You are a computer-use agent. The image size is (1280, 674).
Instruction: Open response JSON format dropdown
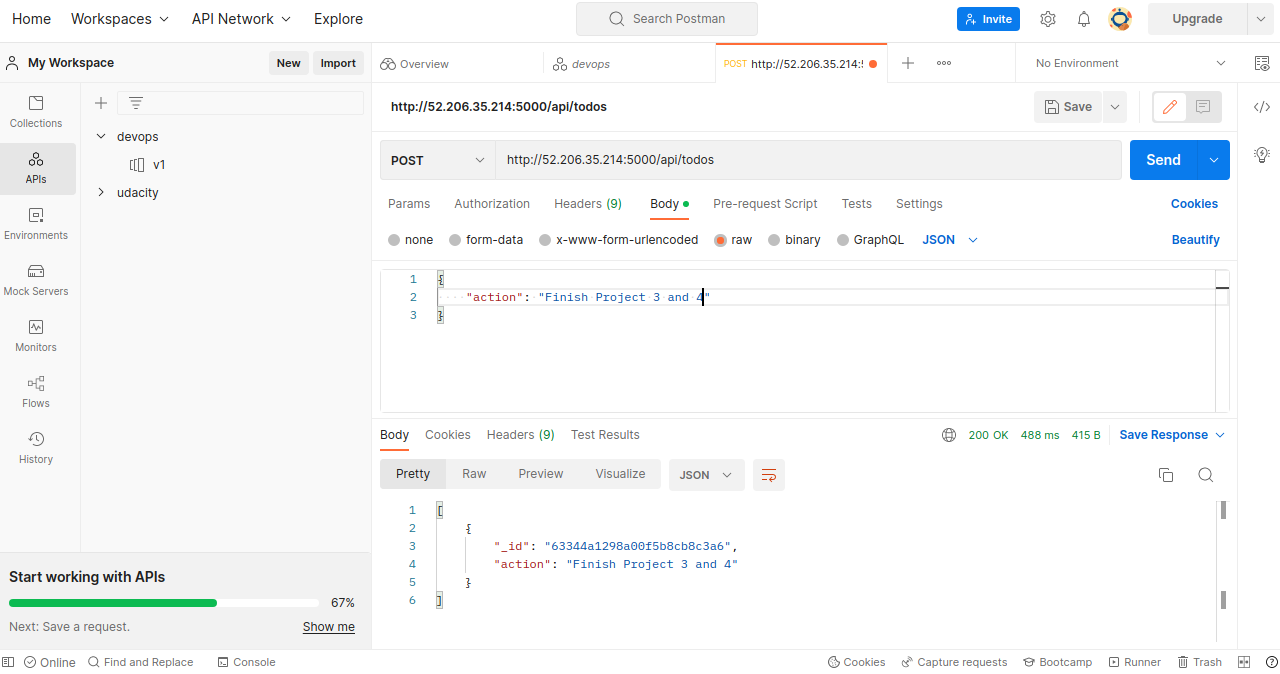706,475
